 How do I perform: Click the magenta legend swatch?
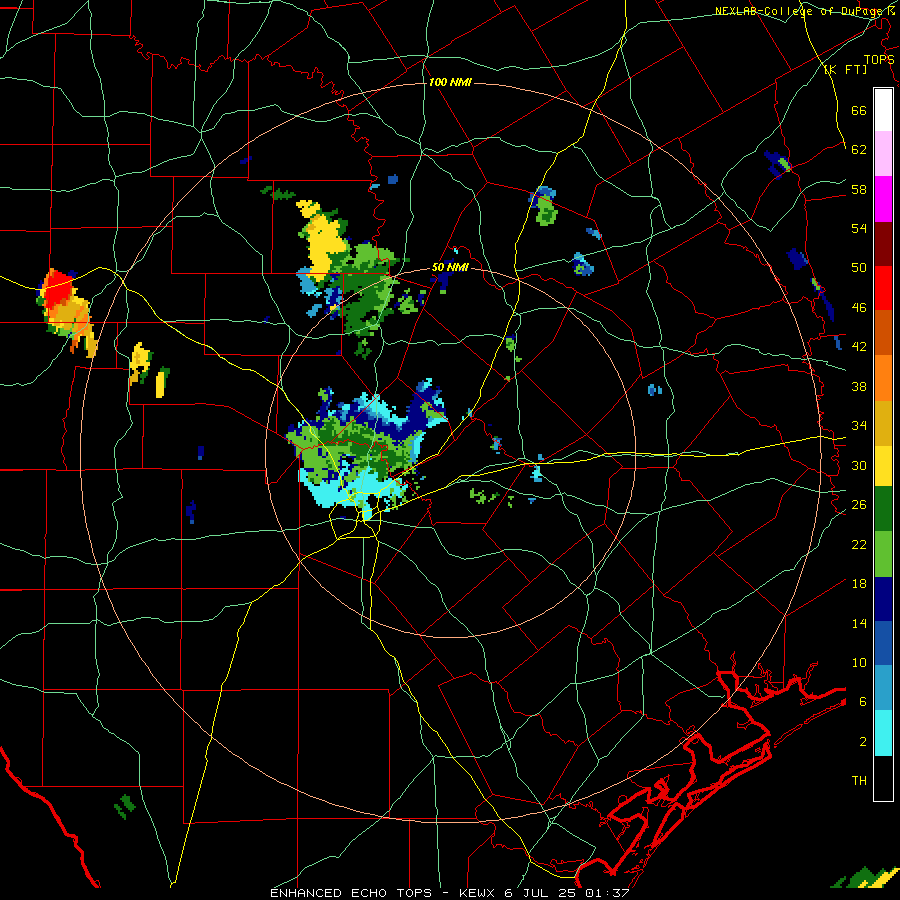tap(883, 199)
